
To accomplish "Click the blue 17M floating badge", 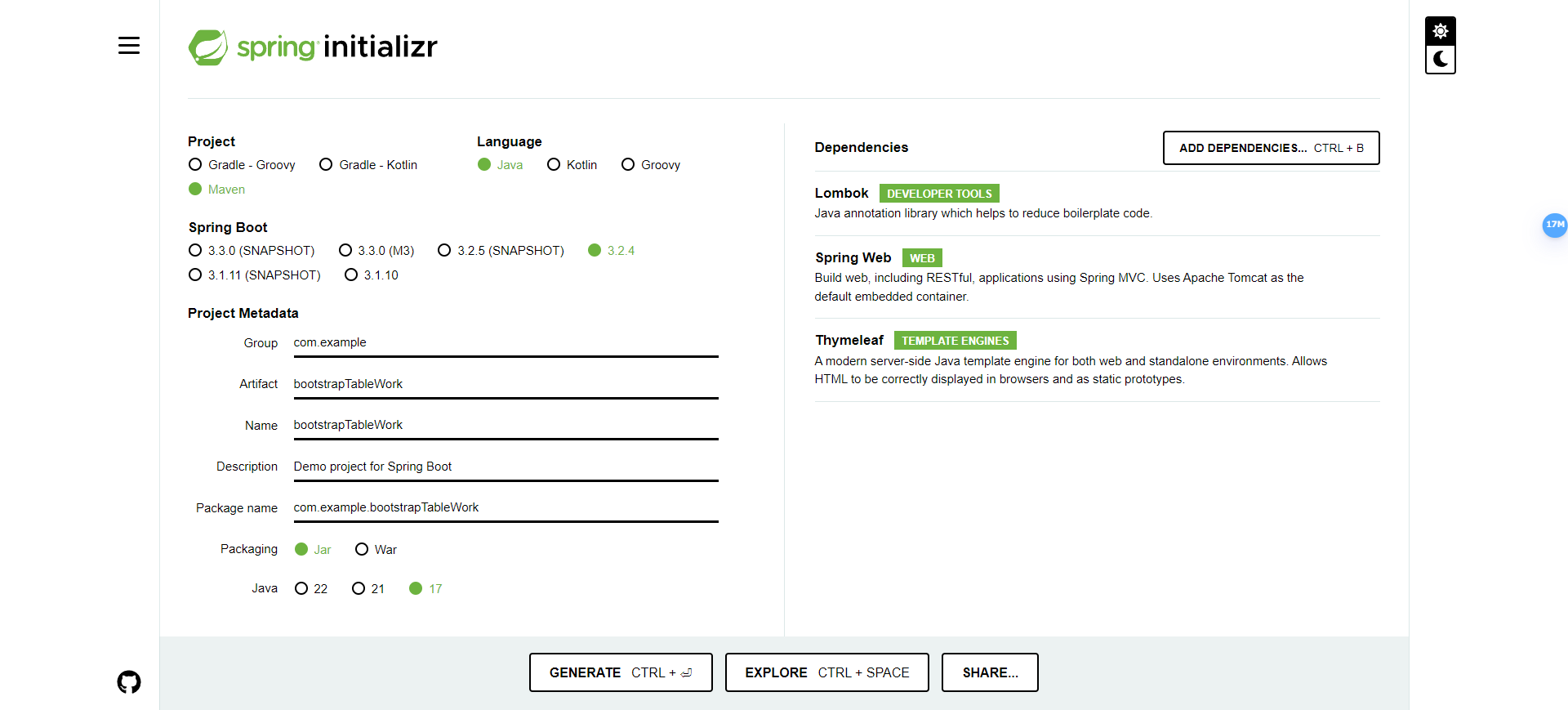I will point(1555,225).
